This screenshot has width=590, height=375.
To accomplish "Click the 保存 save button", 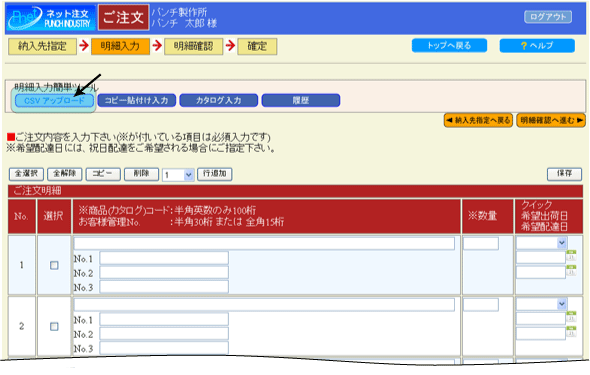I will coord(564,174).
